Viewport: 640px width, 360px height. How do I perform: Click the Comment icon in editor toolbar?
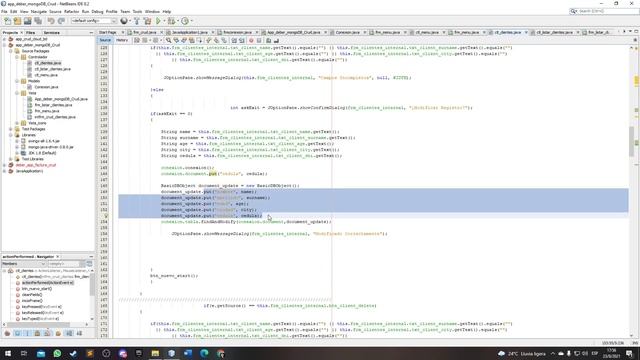(269, 40)
